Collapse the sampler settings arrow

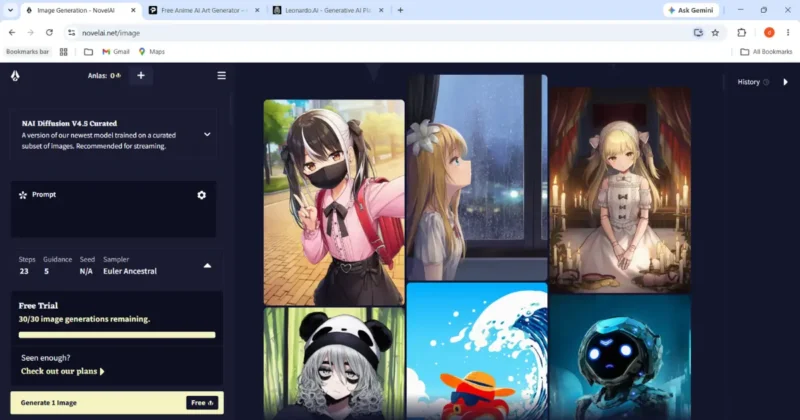(207, 266)
